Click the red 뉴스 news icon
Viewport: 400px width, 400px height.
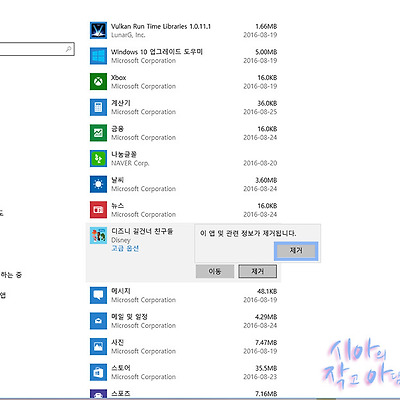98,210
